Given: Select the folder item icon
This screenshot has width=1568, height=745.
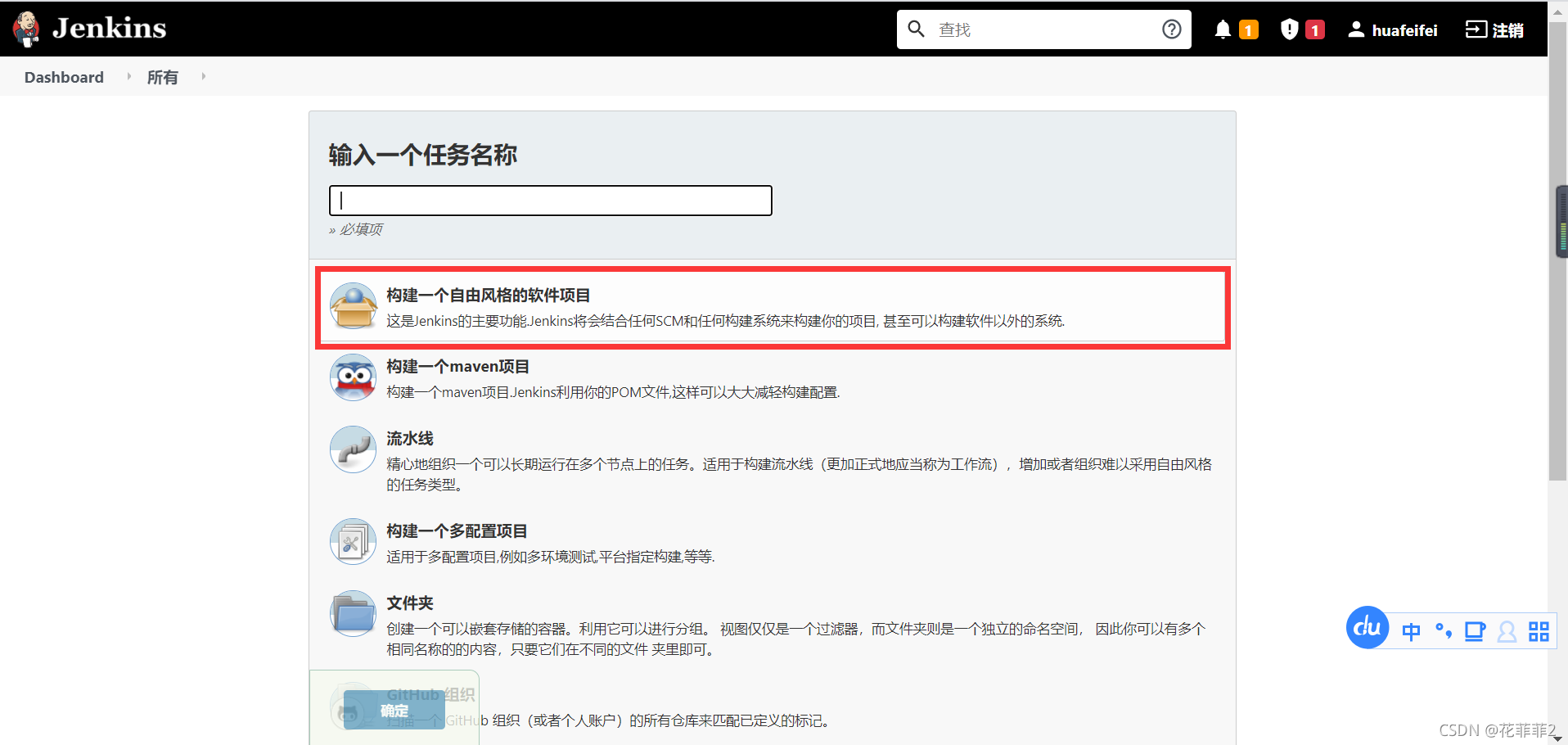Looking at the screenshot, I should tap(353, 614).
